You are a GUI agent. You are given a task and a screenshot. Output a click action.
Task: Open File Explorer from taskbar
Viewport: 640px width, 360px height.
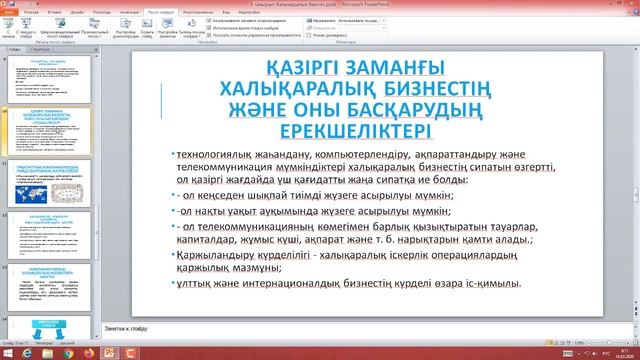point(47,353)
